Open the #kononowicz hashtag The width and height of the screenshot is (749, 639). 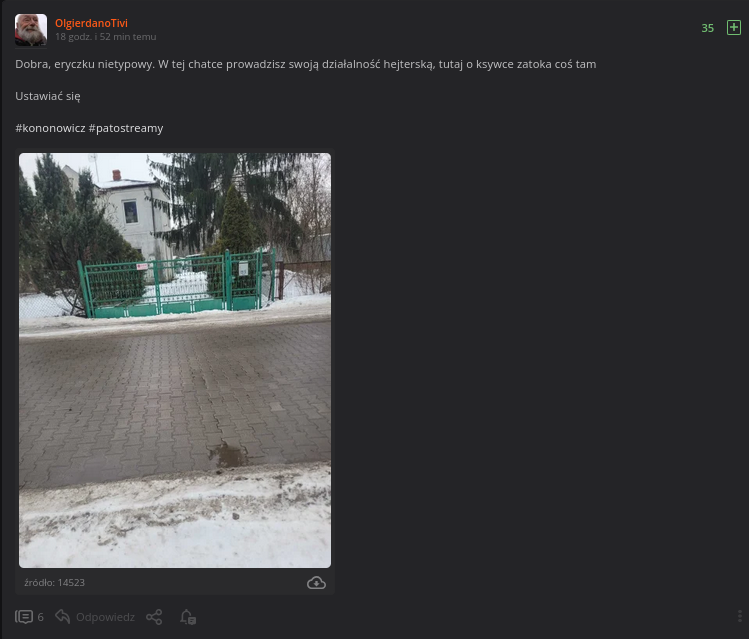tap(50, 128)
